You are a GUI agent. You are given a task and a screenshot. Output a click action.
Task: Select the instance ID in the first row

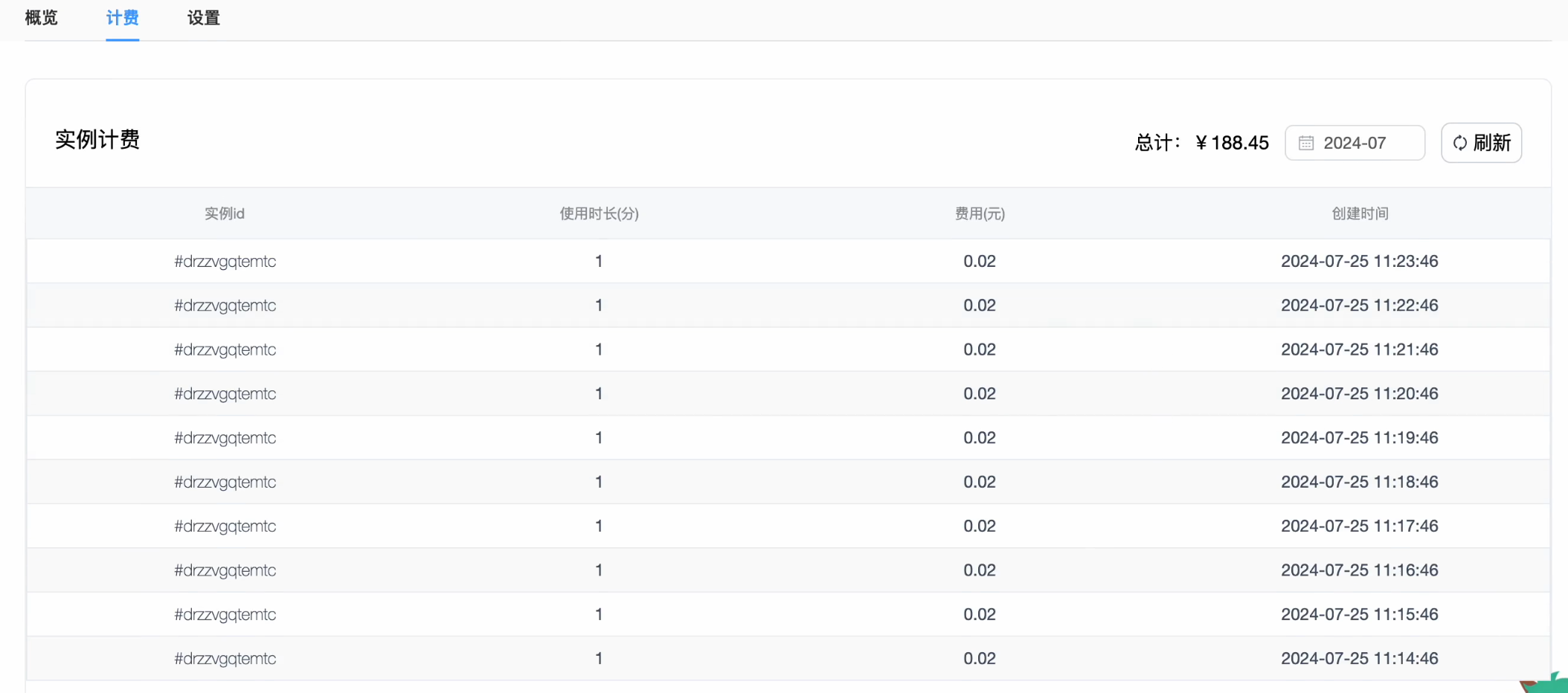[225, 261]
